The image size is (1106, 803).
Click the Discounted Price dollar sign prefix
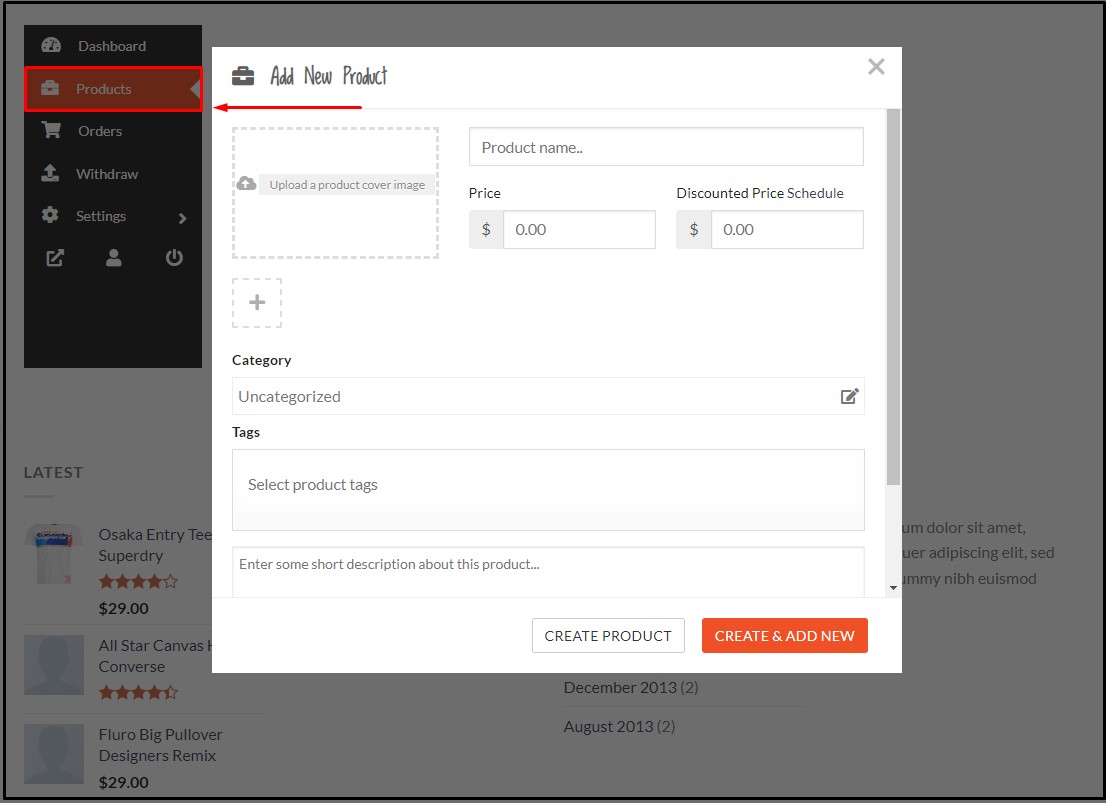coord(694,229)
